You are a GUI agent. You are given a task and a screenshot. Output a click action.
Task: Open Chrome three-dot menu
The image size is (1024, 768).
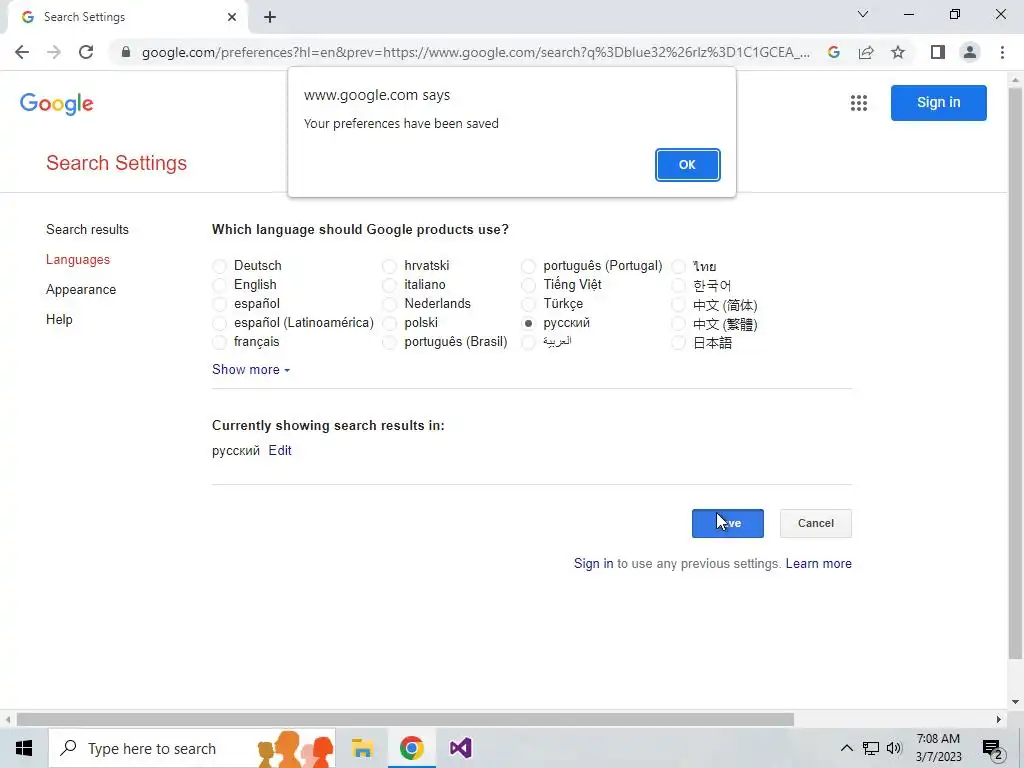(1002, 52)
